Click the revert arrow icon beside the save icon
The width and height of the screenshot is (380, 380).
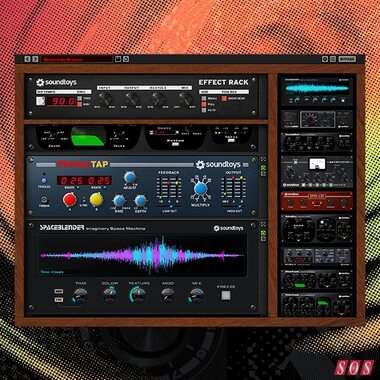pos(126,59)
